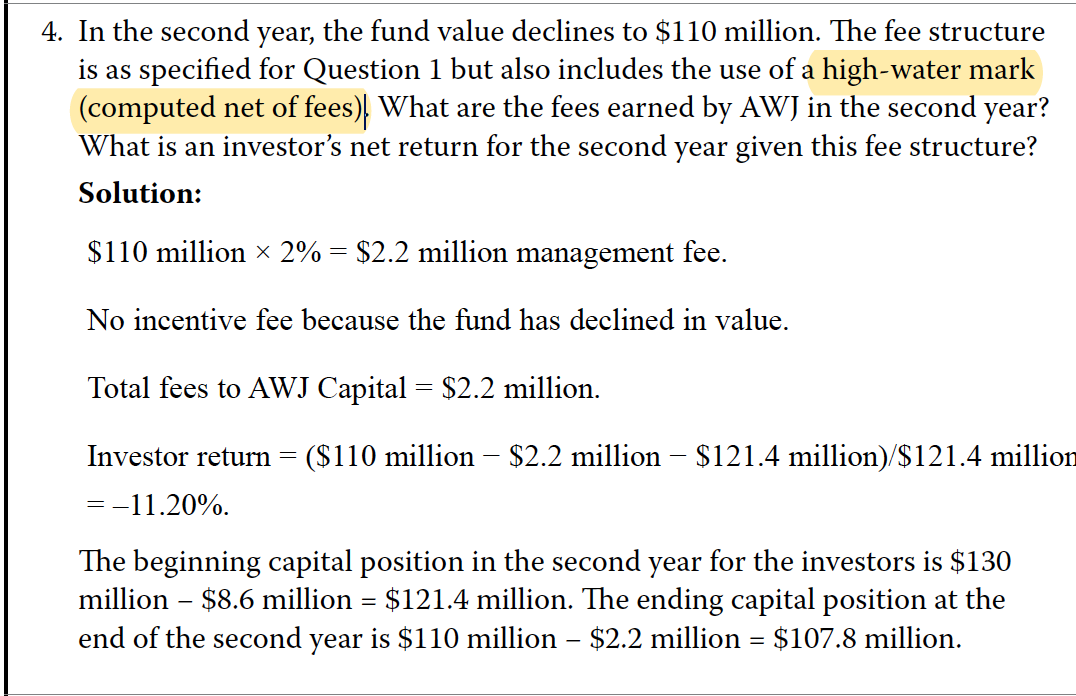1076x696 pixels.
Task: Click "investor's net return" in the question
Action: pyautogui.click(x=342, y=146)
